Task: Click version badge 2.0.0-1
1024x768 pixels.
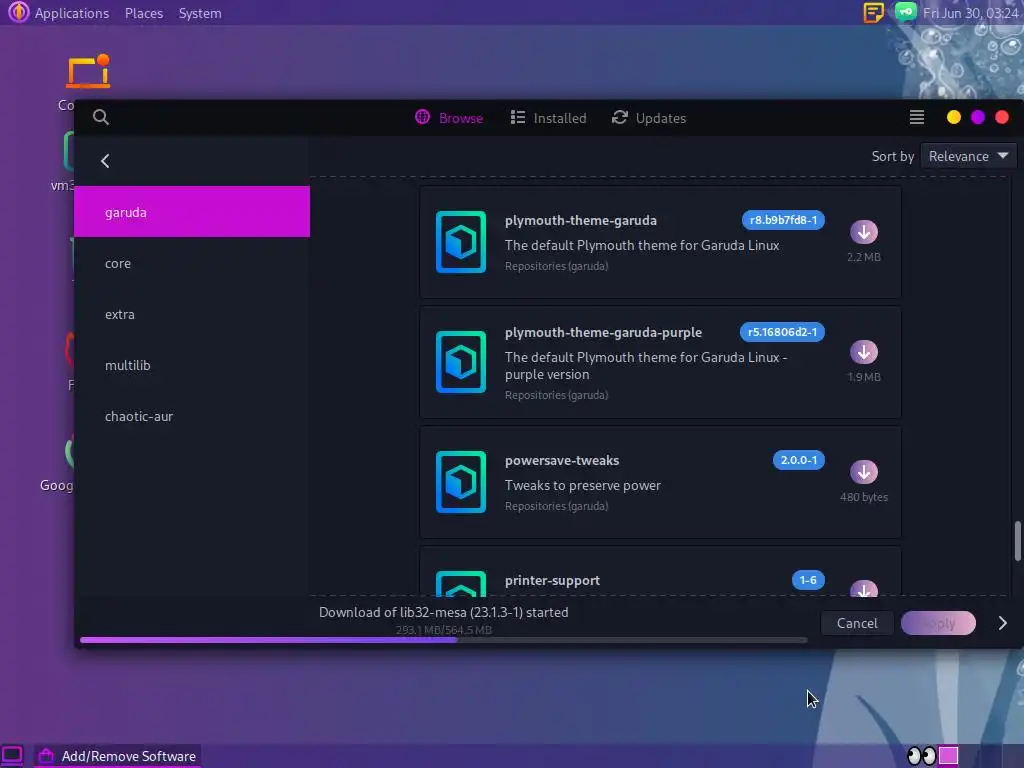Action: pos(799,460)
